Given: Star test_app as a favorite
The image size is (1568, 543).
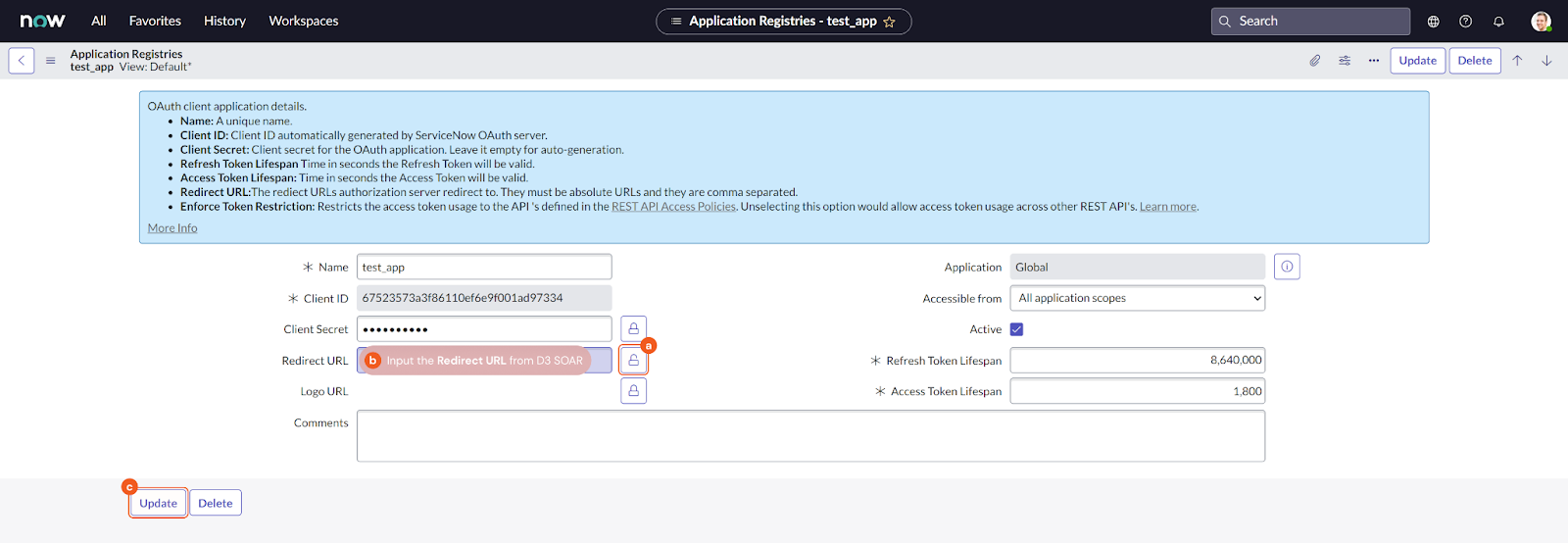Looking at the screenshot, I should [x=889, y=22].
